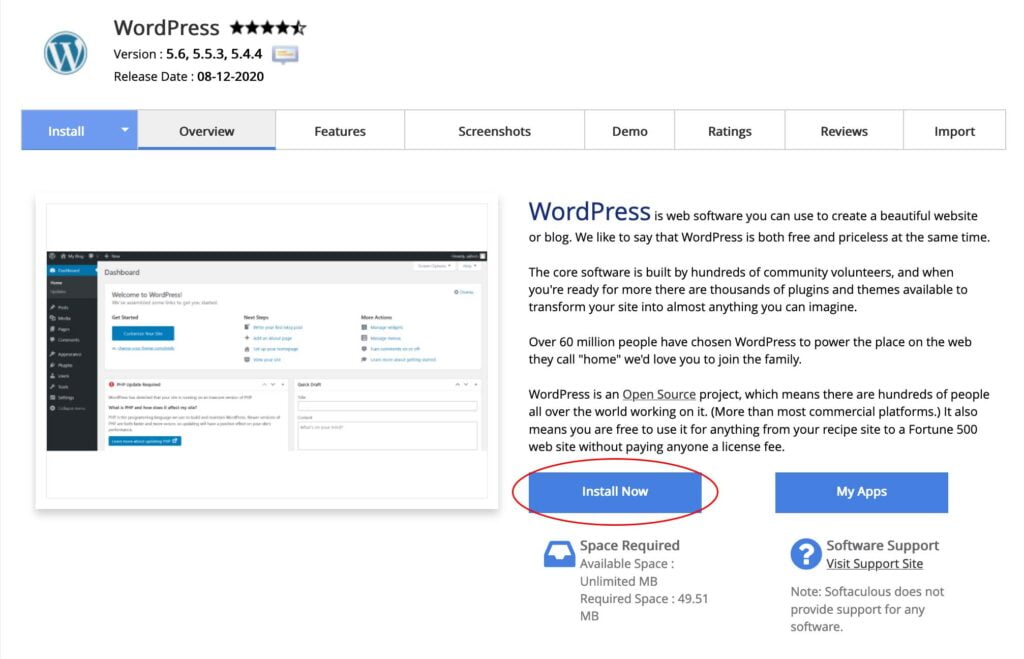The image size is (1024, 659).
Task: Click the WordPress logo icon
Action: pyautogui.click(x=65, y=53)
